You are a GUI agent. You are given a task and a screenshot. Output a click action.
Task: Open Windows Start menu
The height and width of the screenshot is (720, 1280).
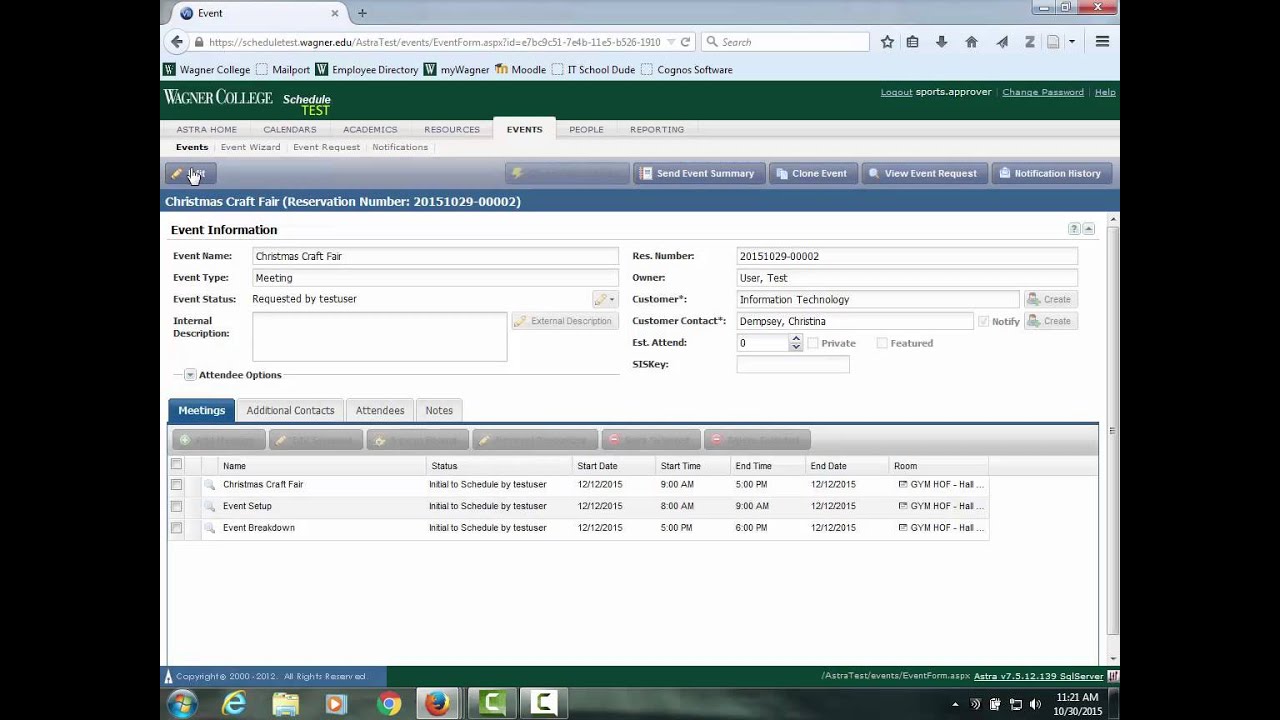pyautogui.click(x=182, y=704)
